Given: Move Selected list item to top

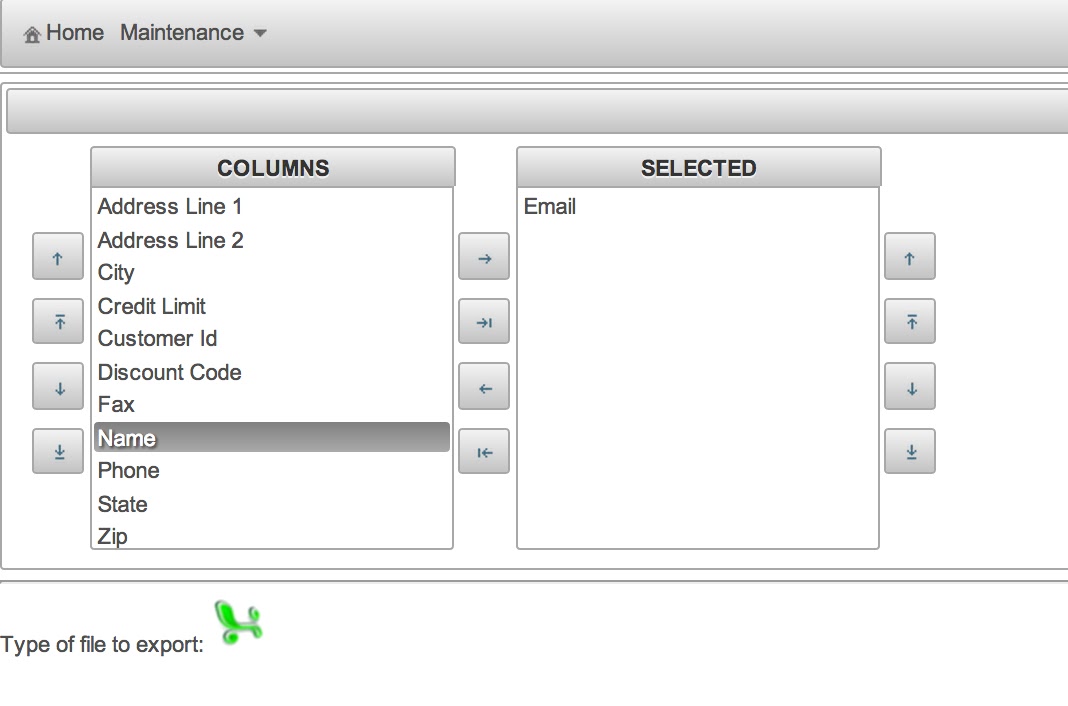Looking at the screenshot, I should 910,323.
